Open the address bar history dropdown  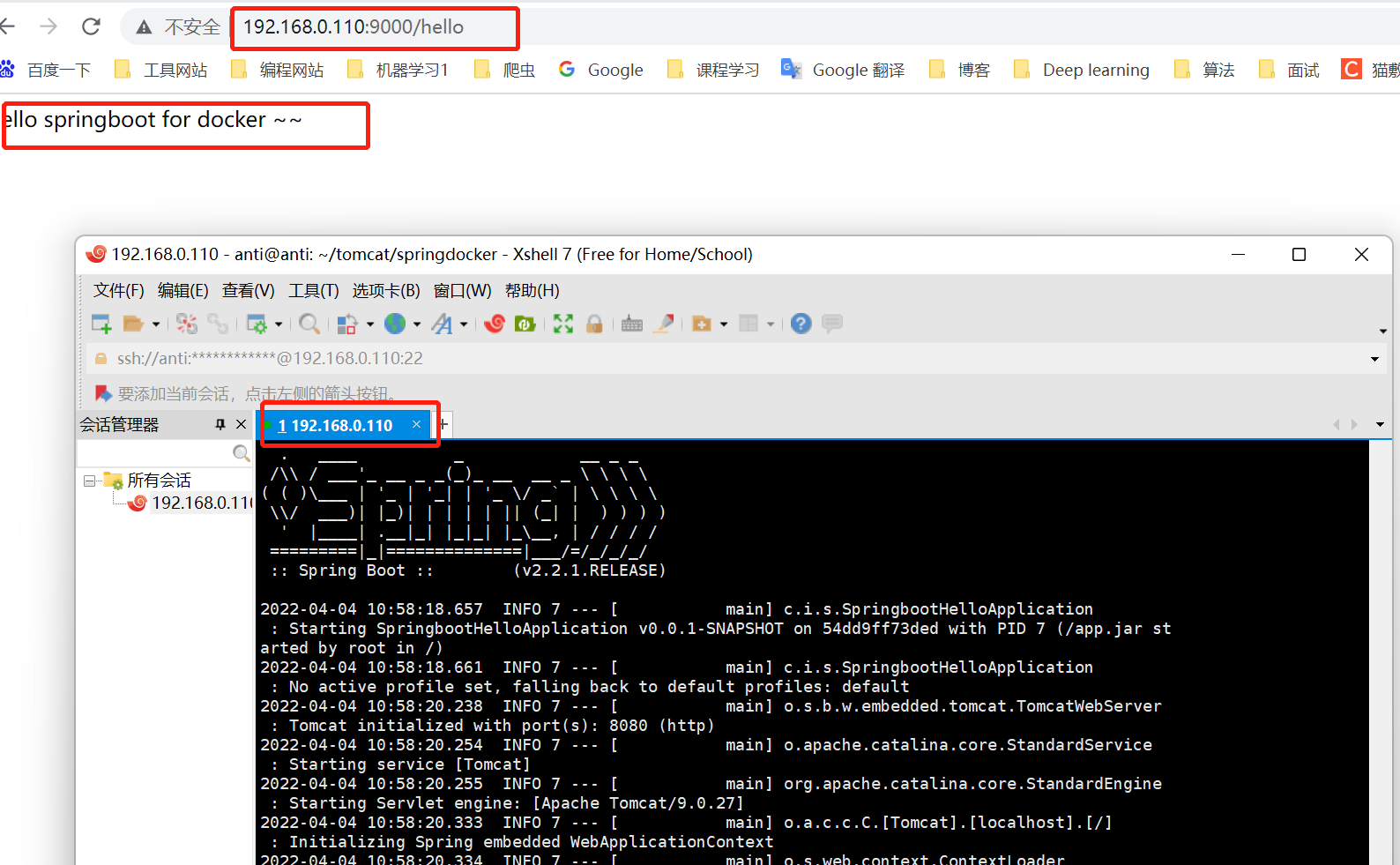coord(1374,359)
